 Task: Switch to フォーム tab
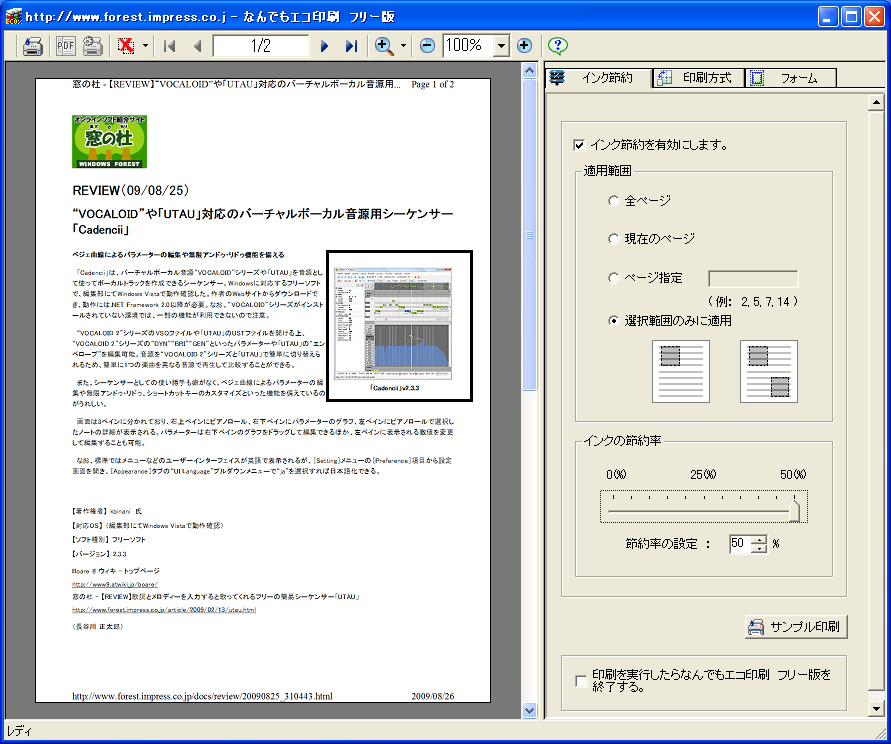click(790, 78)
